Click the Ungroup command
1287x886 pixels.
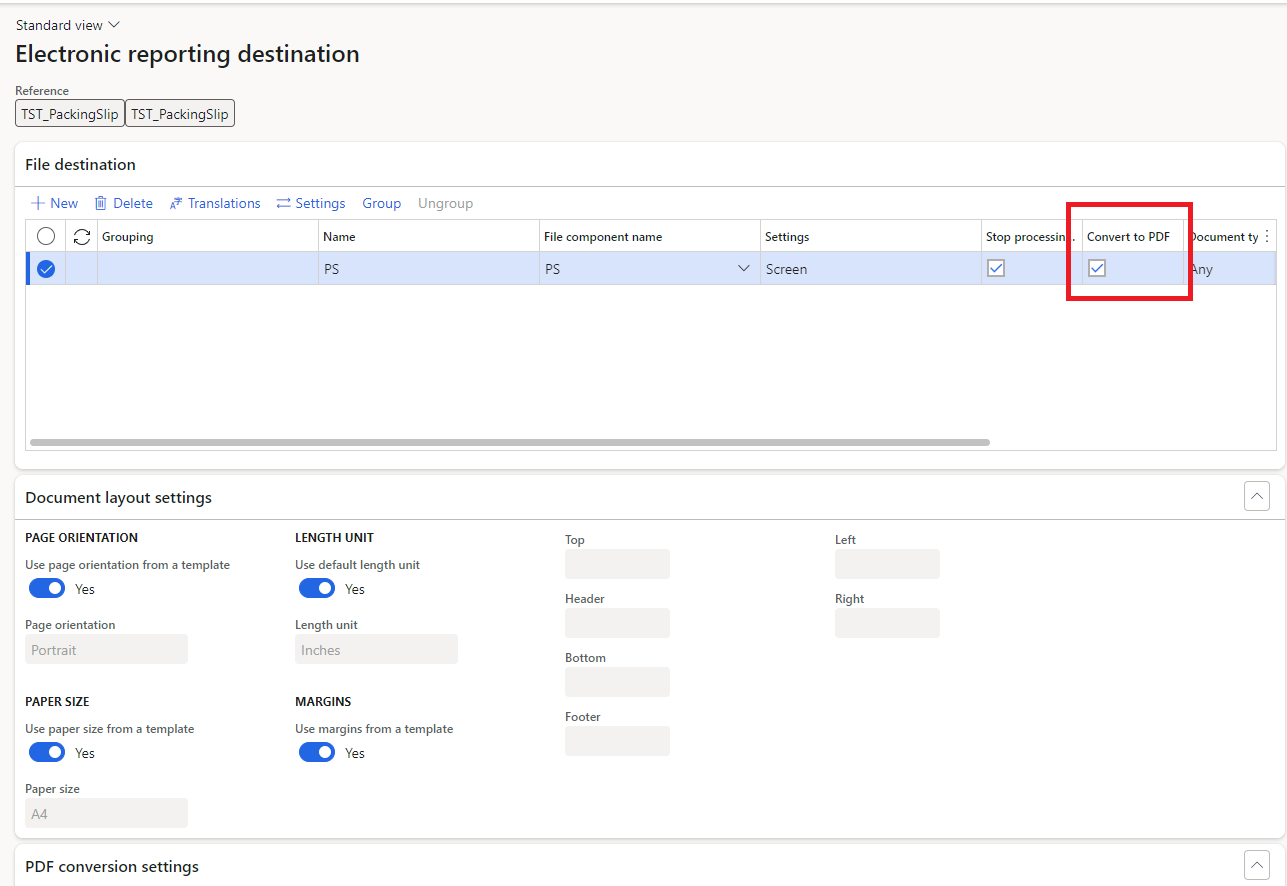pos(445,203)
